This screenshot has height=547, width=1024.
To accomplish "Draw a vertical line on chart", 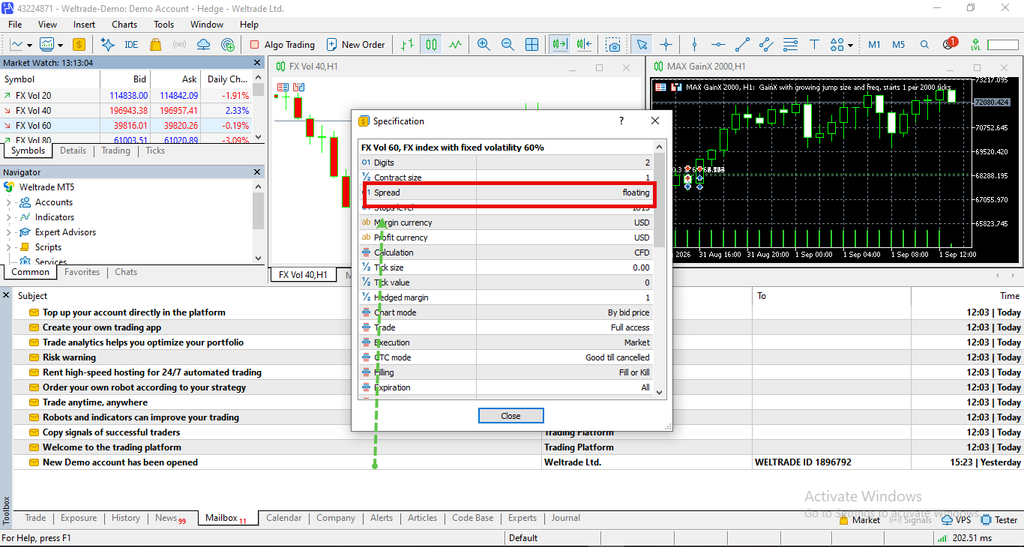I will (694, 44).
